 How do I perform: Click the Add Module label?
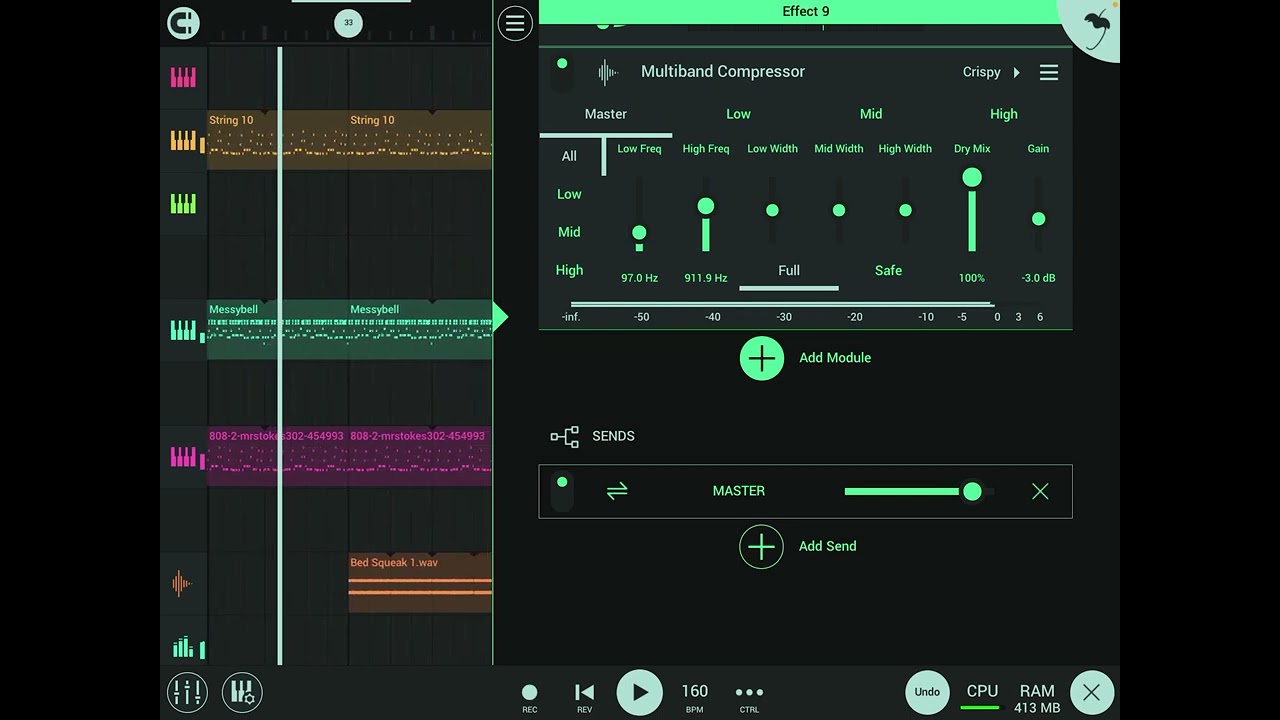point(835,358)
